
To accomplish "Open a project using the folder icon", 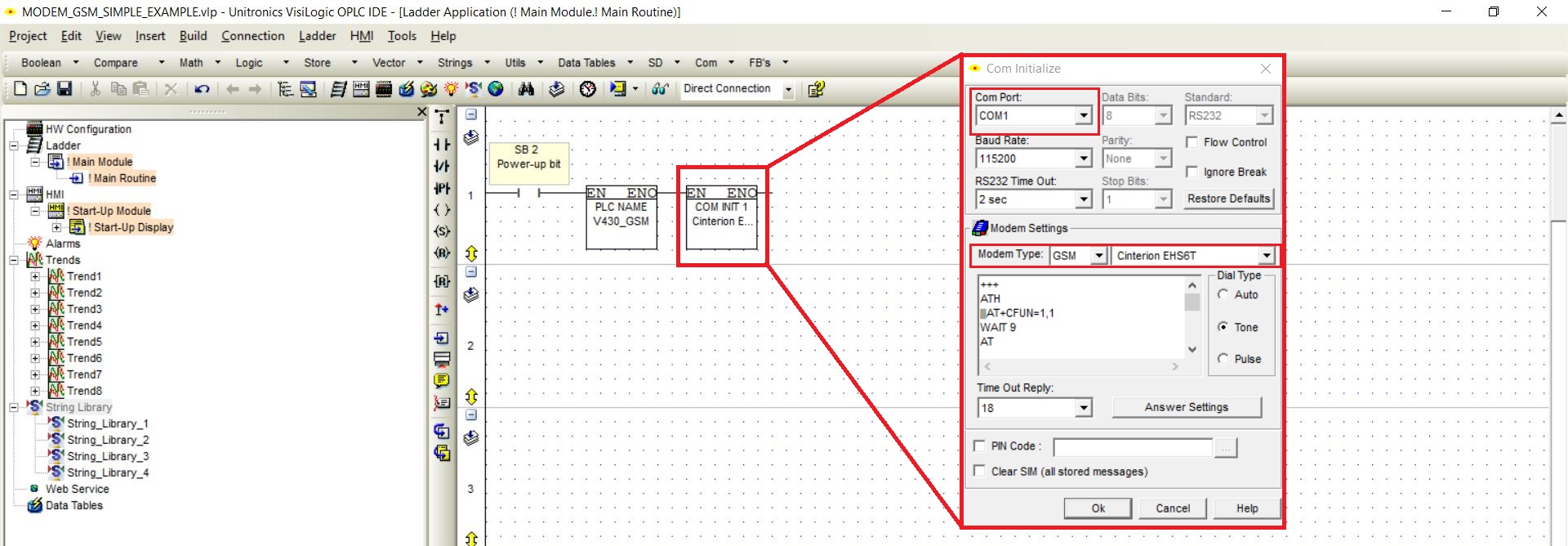I will coord(42,89).
